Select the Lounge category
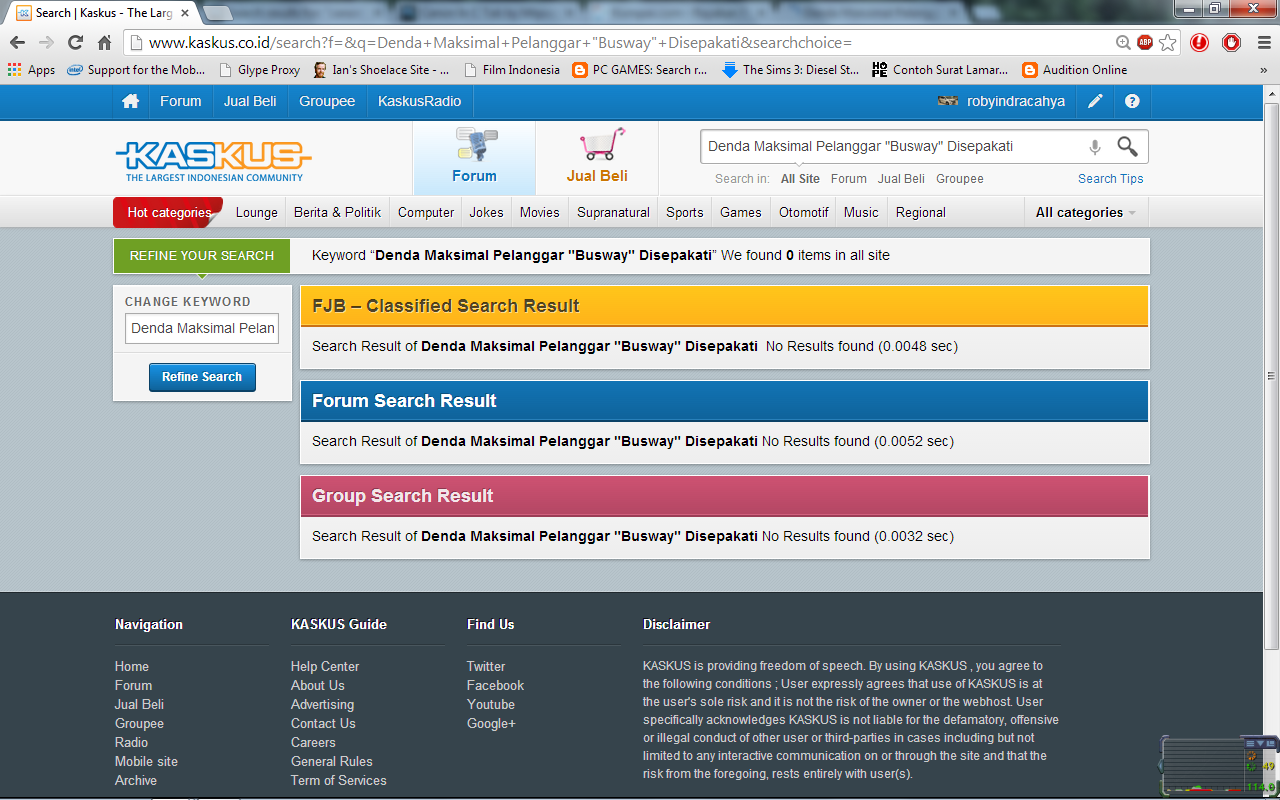The image size is (1280, 800). pyautogui.click(x=257, y=212)
